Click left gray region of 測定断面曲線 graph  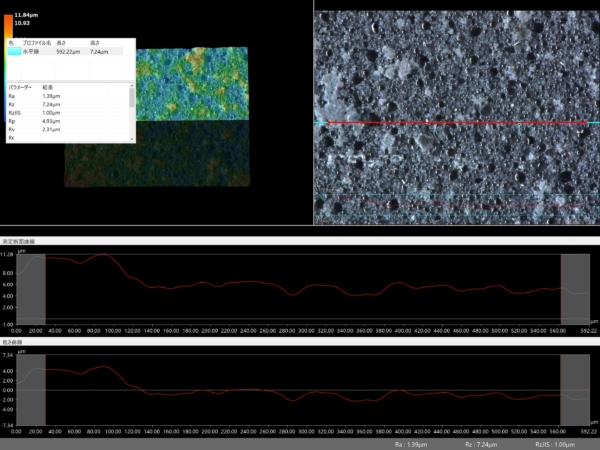coord(37,289)
